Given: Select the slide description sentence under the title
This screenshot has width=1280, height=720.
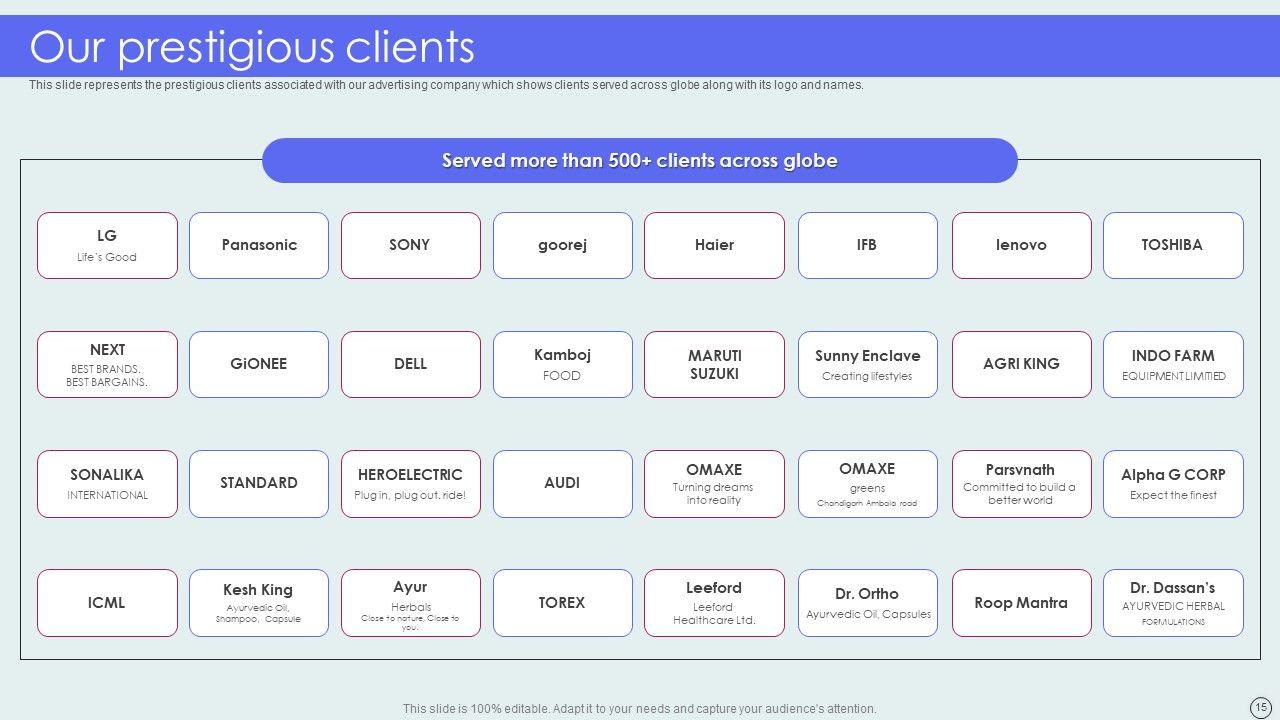Looking at the screenshot, I should tap(446, 85).
